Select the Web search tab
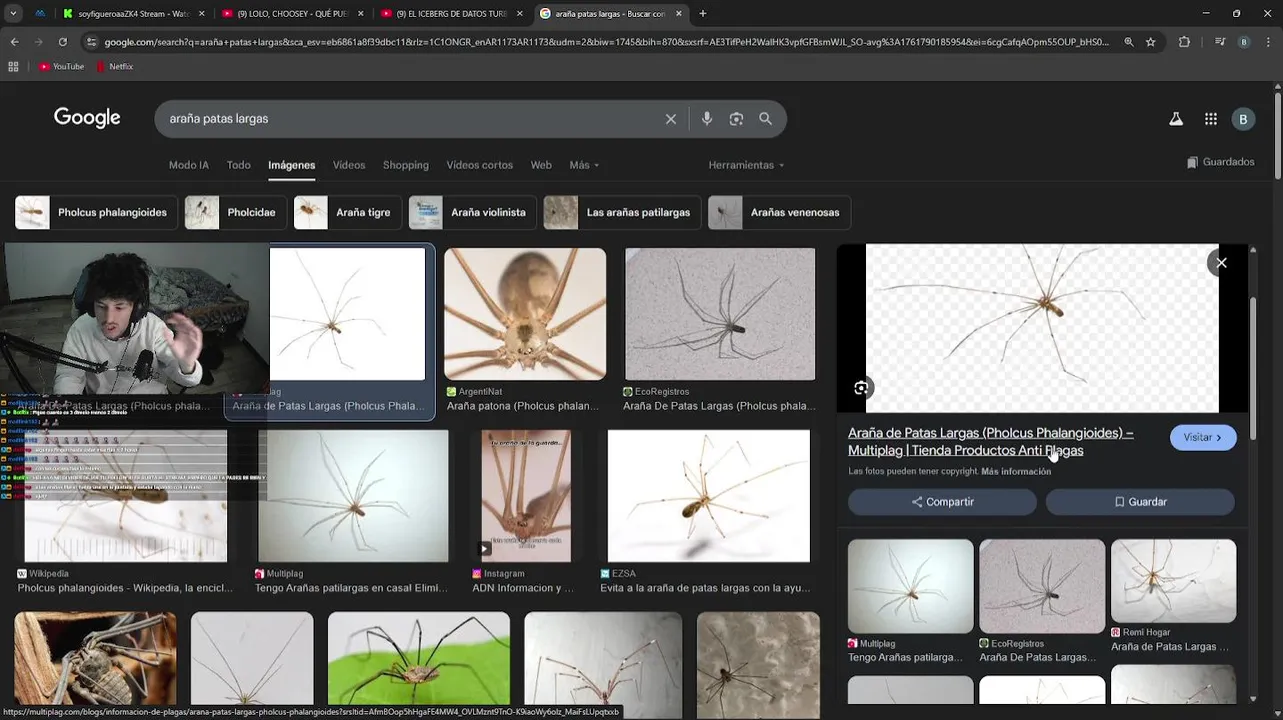This screenshot has height=720, width=1283. coord(541,165)
